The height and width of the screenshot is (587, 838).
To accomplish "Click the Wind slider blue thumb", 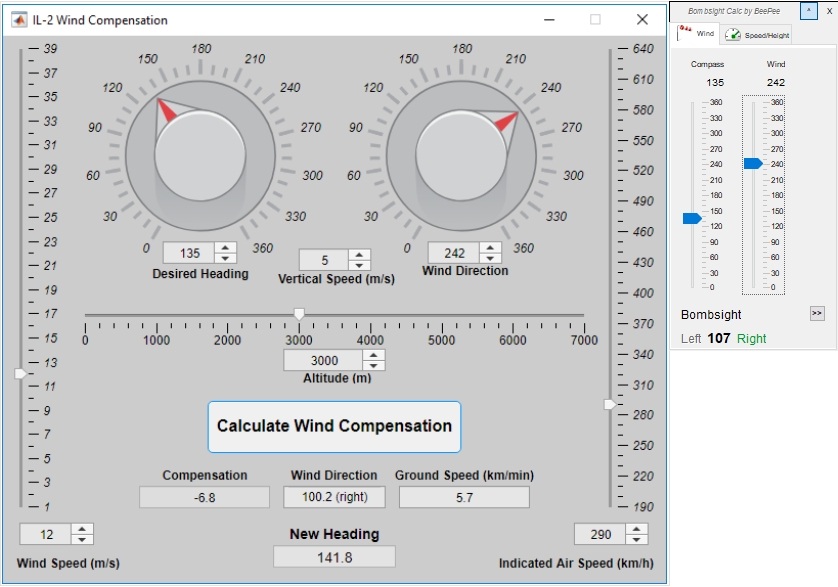I will (x=753, y=164).
